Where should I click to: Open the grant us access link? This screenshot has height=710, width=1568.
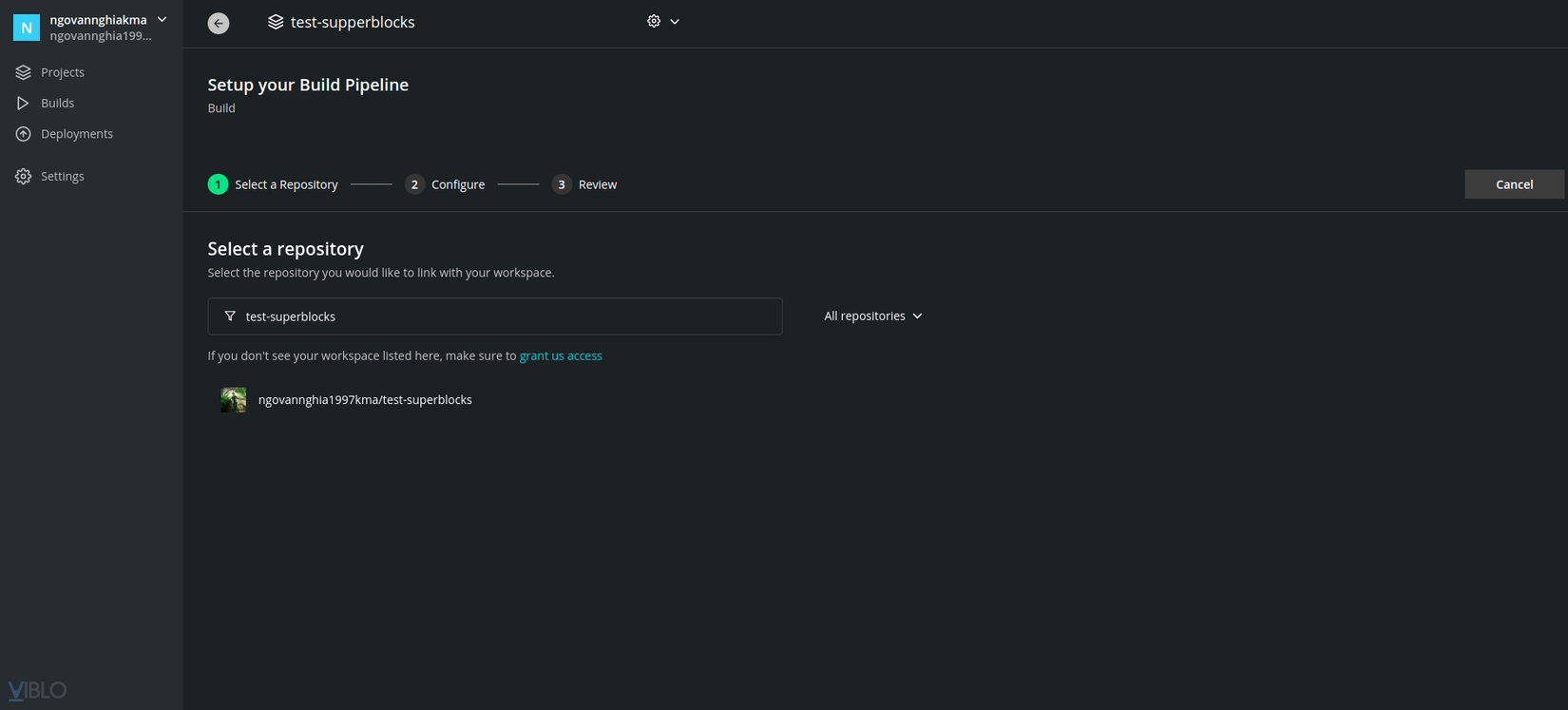(x=561, y=355)
